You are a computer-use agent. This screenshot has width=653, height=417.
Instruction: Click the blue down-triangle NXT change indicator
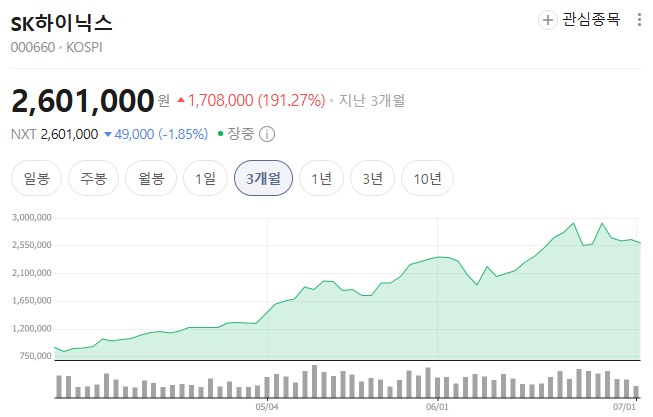click(108, 134)
